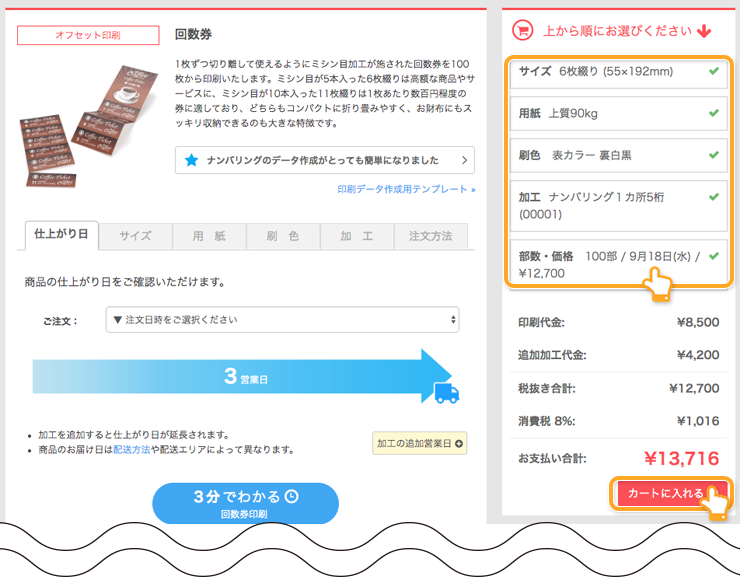The image size is (740, 580).
Task: Click the 3分でわかる 回数券印刷 button
Action: coord(245,503)
